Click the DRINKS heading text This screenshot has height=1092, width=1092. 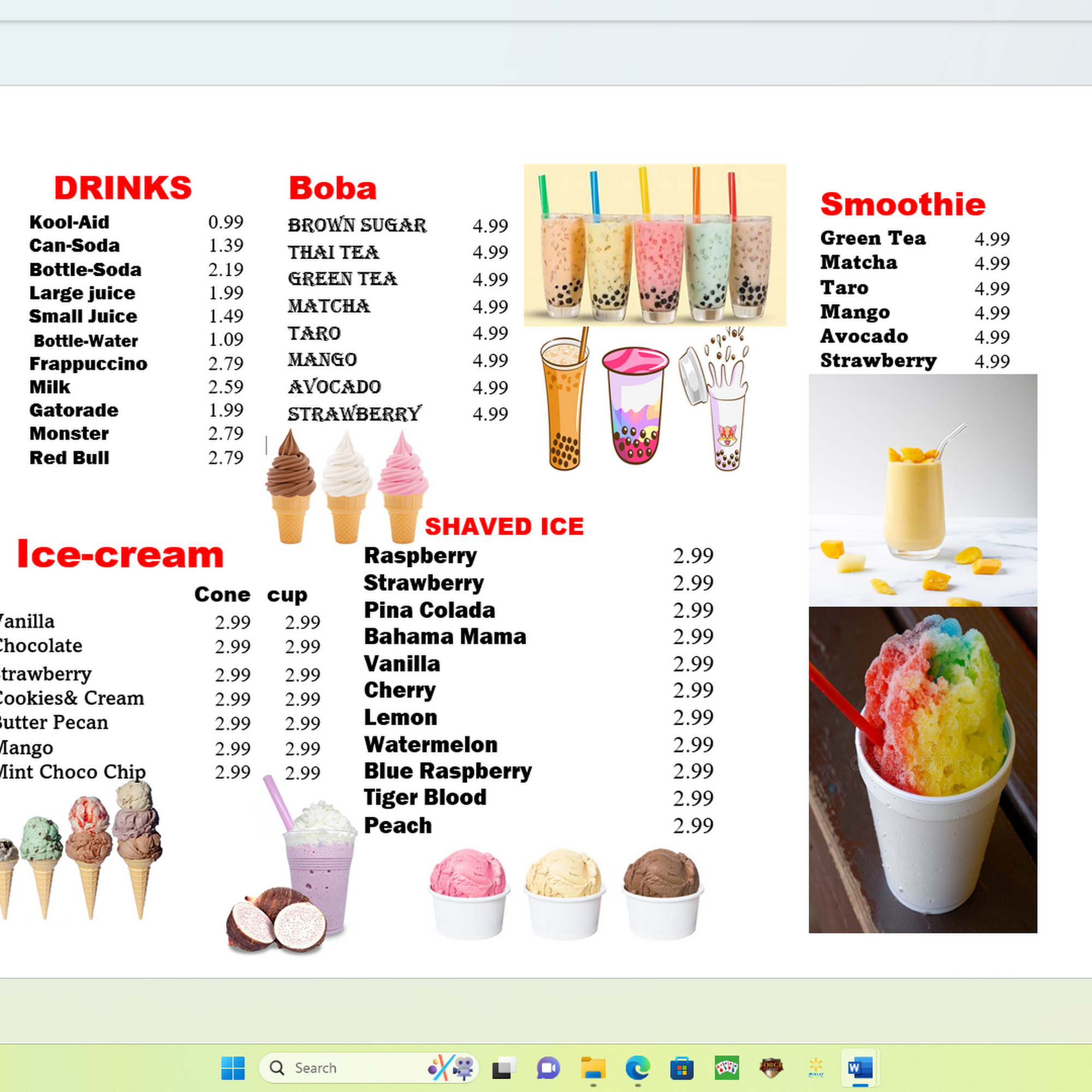click(x=123, y=188)
